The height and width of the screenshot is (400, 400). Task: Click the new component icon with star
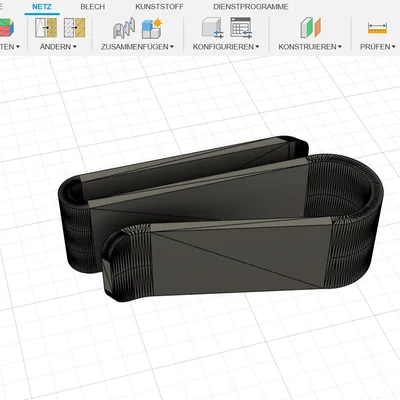(152, 28)
